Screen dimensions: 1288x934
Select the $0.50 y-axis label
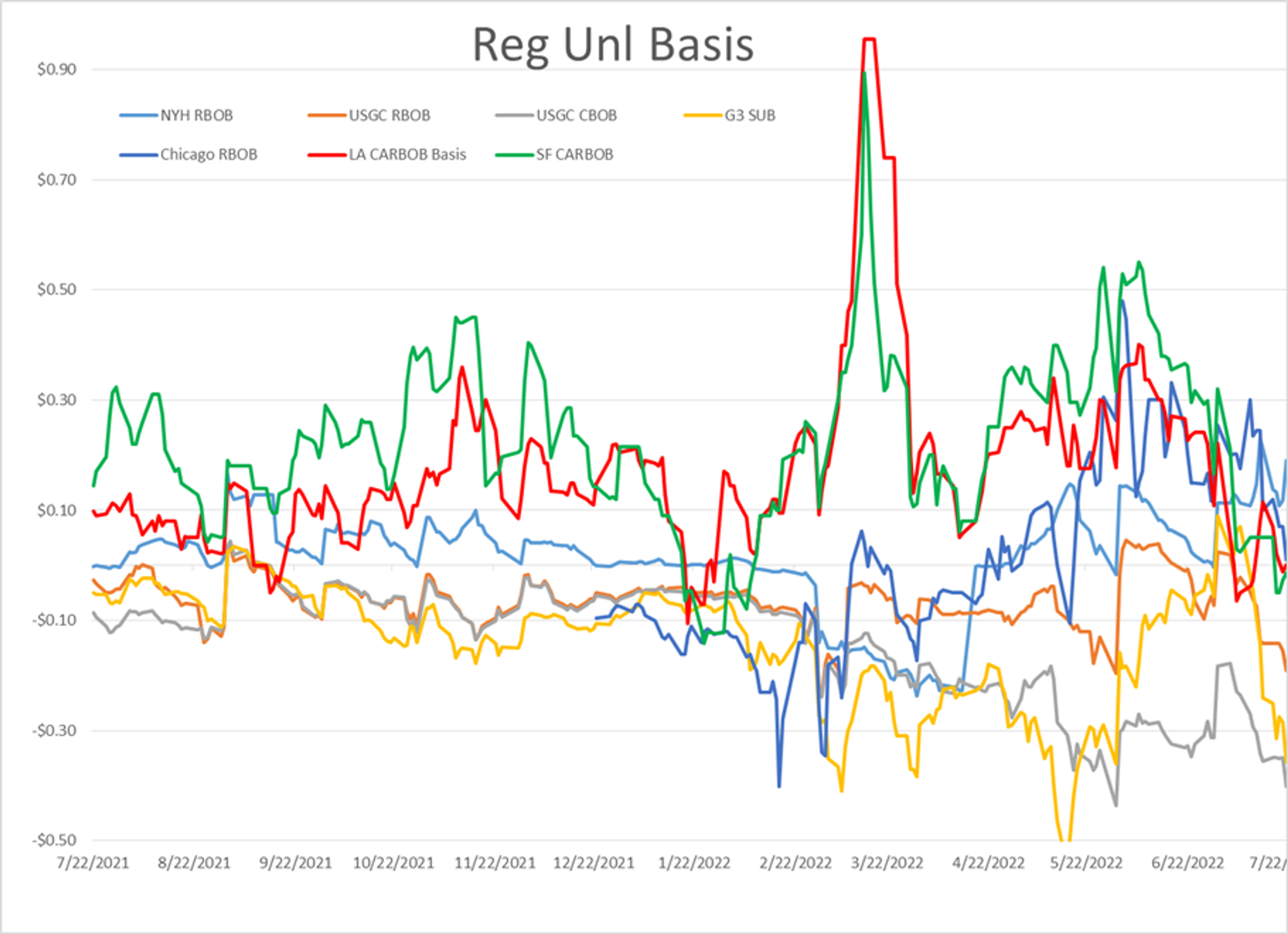point(57,289)
